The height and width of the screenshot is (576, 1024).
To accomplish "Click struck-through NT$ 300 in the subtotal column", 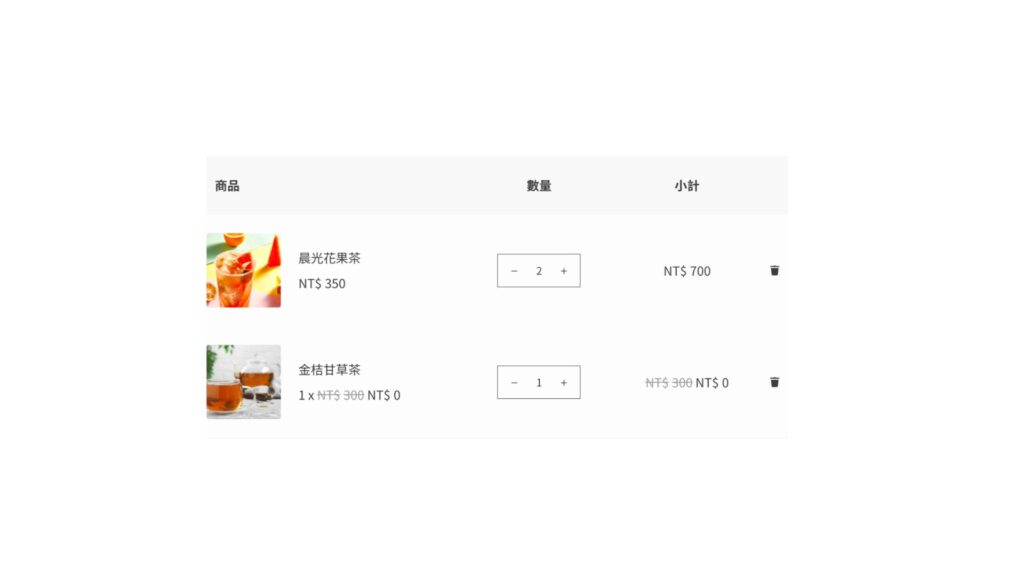I will pyautogui.click(x=669, y=383).
